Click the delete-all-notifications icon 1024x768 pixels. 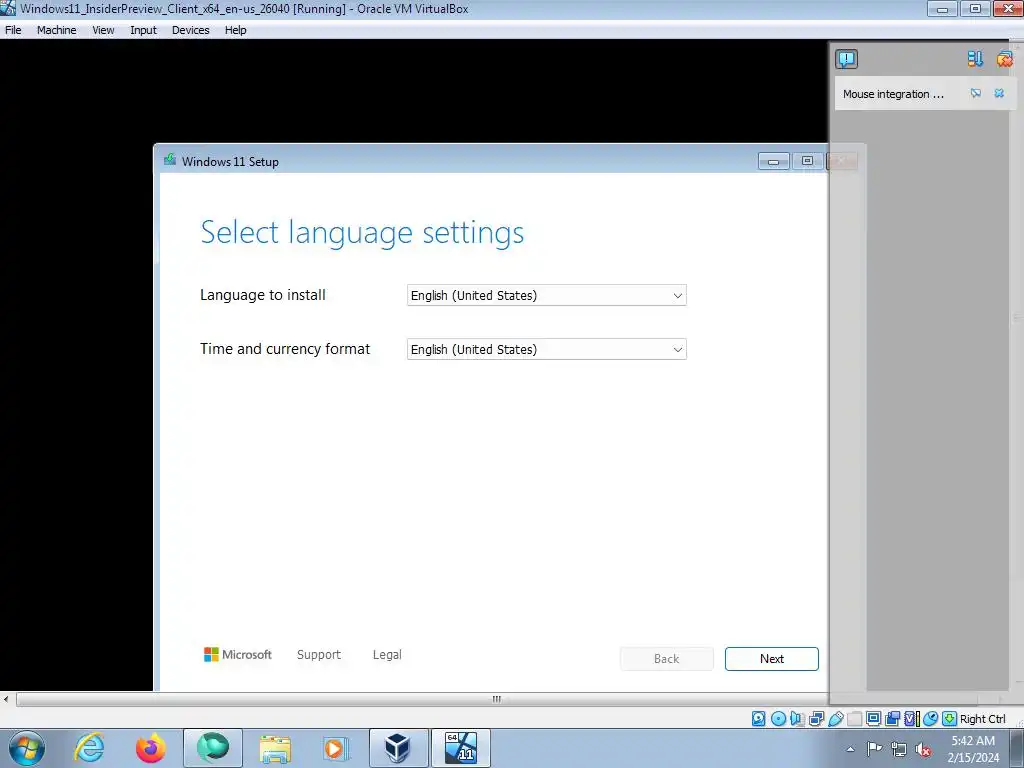[1004, 59]
